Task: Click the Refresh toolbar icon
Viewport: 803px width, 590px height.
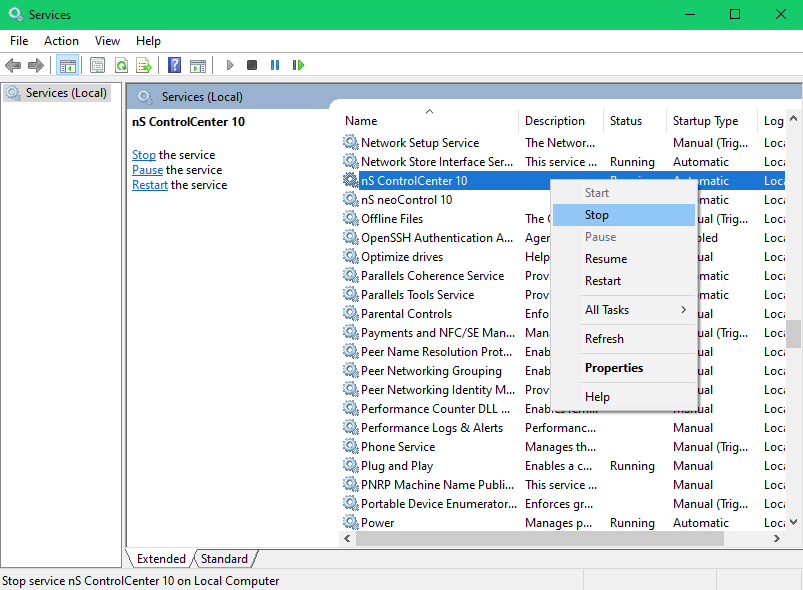Action: tap(121, 65)
